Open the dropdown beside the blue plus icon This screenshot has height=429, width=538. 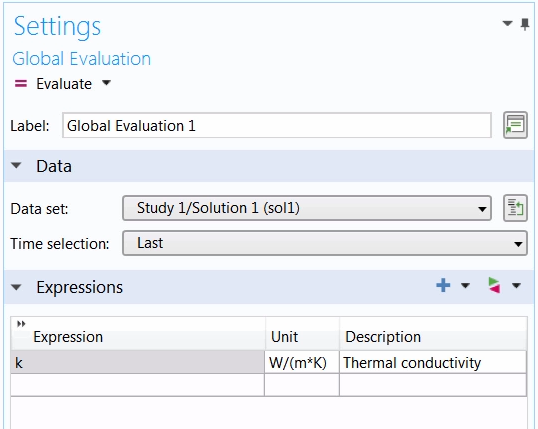tap(465, 286)
